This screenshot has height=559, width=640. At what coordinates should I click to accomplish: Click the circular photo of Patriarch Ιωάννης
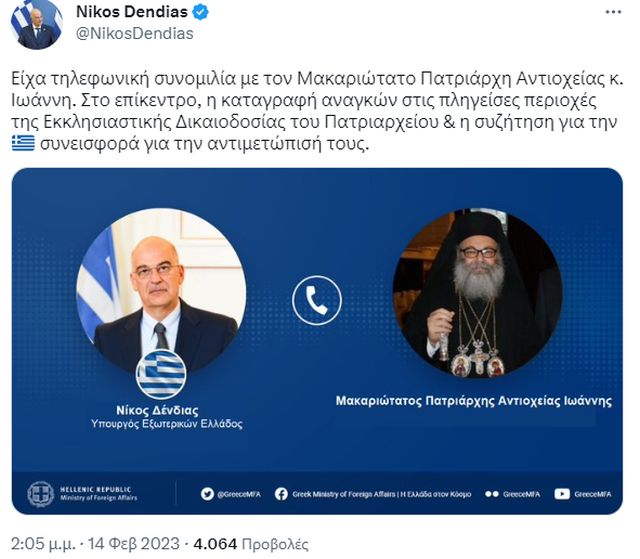pyautogui.click(x=478, y=294)
